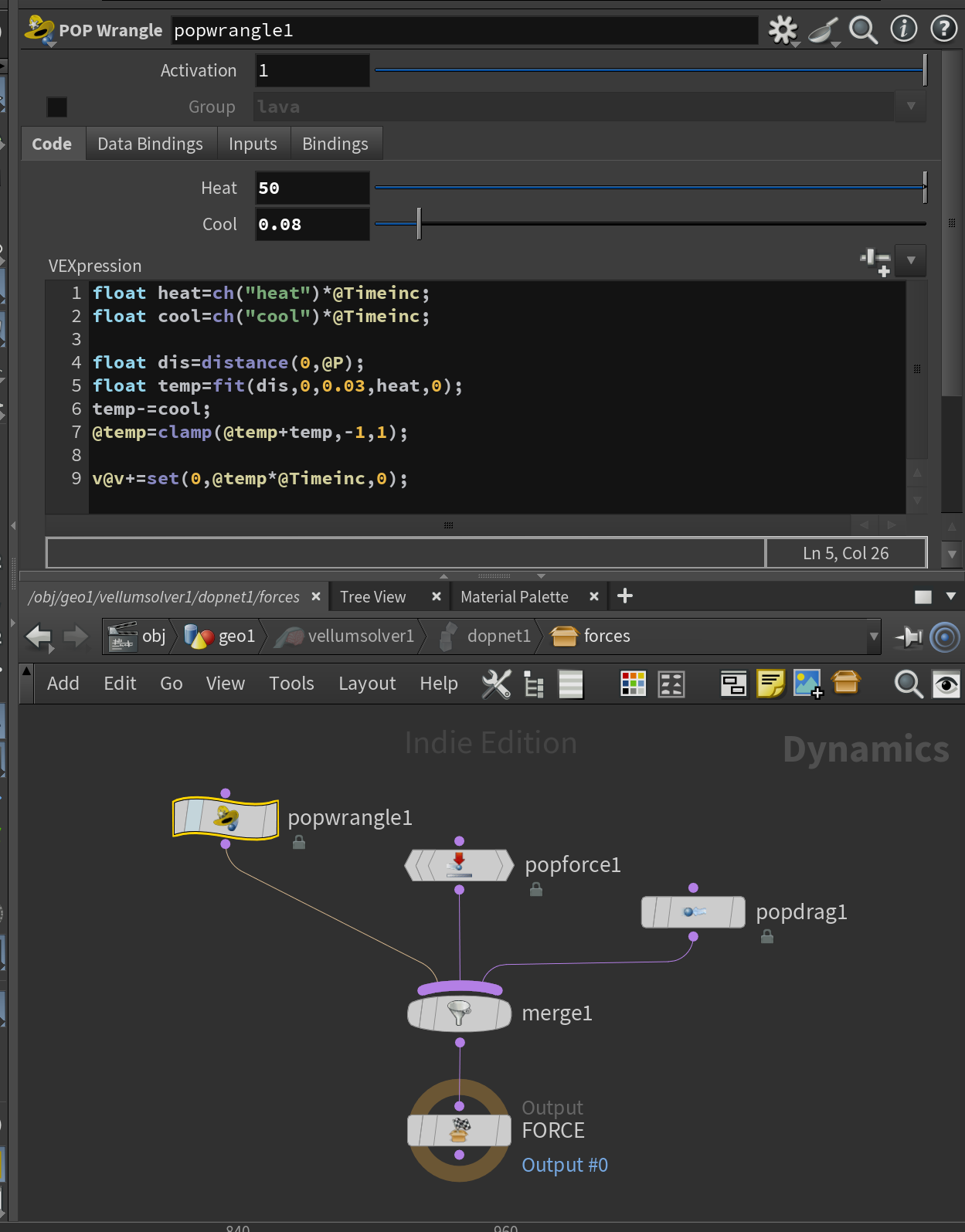Navigate to obj in the path bar
Screen dimensions: 965x1232
(139, 636)
